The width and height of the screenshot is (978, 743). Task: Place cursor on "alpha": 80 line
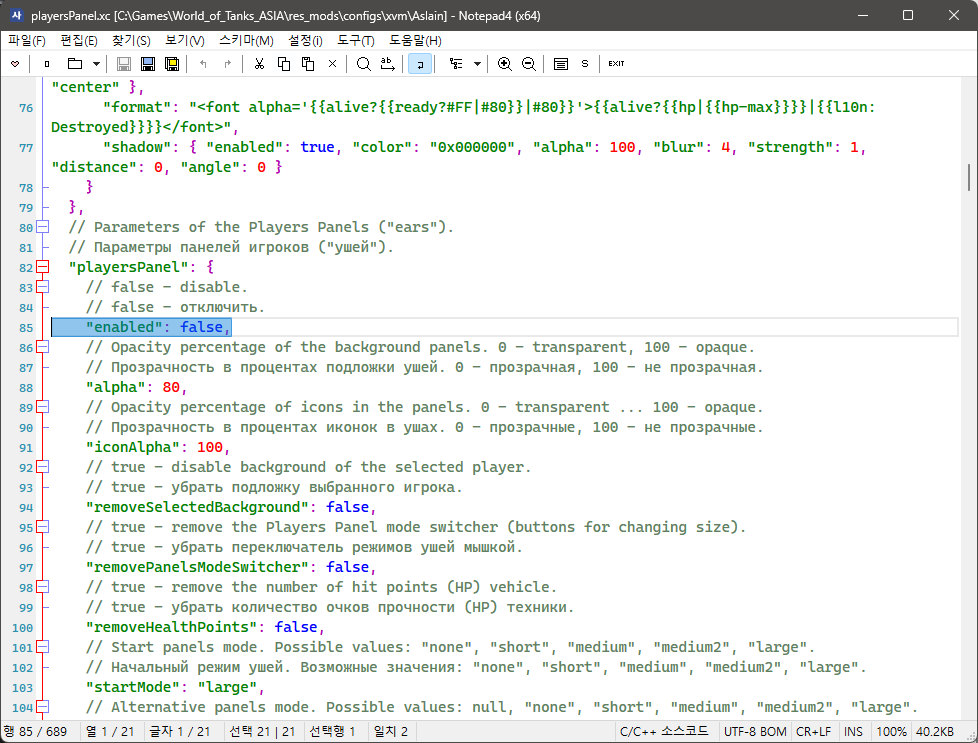[137, 387]
